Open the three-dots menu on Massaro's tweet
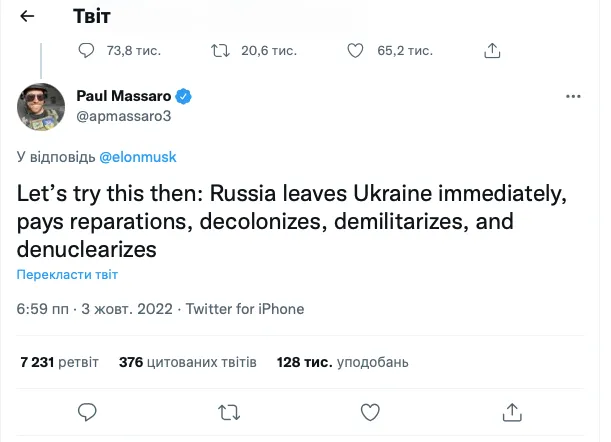Image resolution: width=611 pixels, height=442 pixels. [x=573, y=97]
